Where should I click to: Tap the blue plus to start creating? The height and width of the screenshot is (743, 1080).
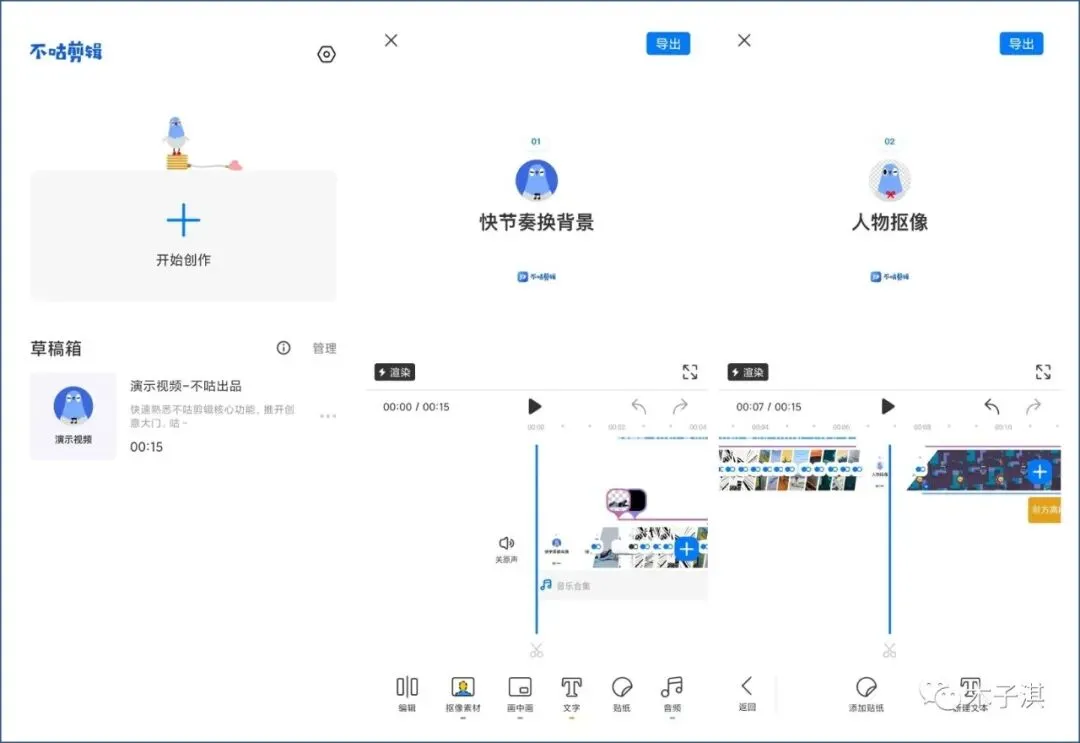point(183,220)
